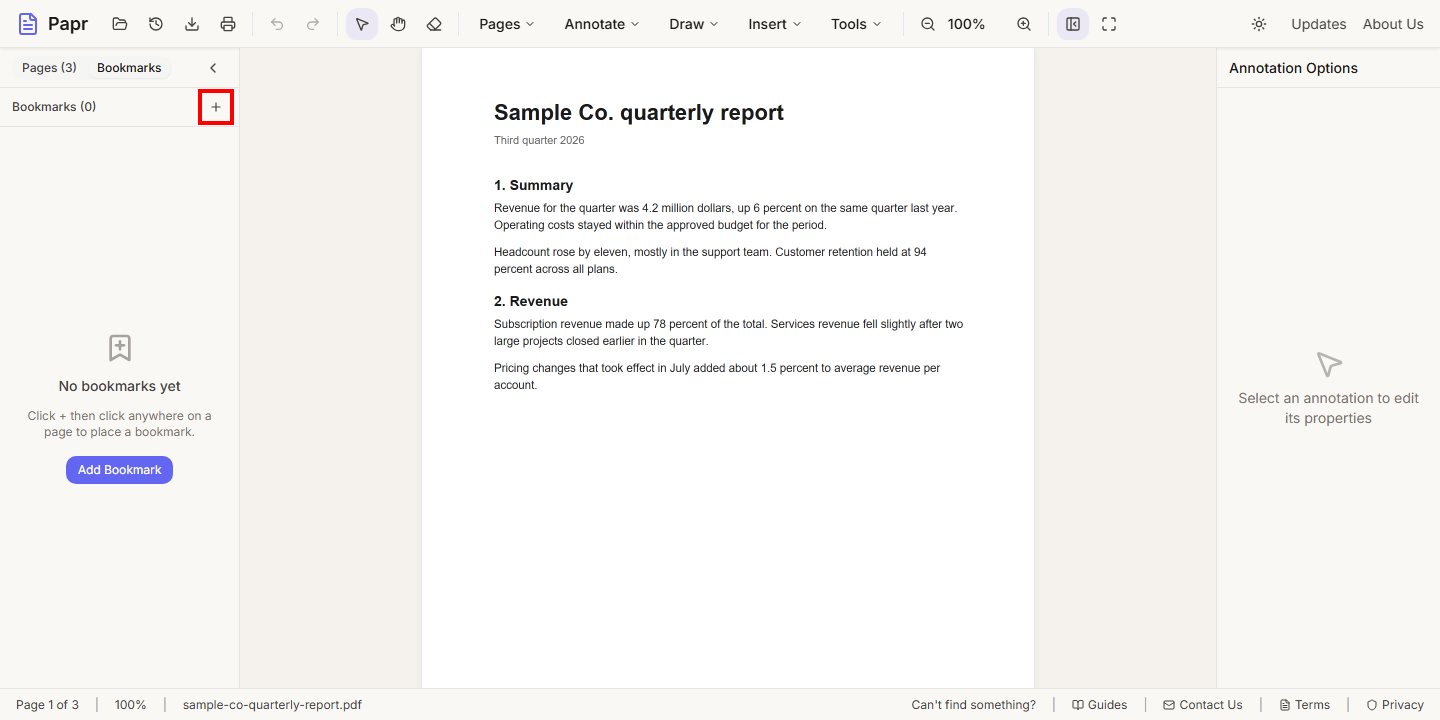Expand the Pages dropdown menu
Image resolution: width=1440 pixels, height=720 pixels.
506,24
